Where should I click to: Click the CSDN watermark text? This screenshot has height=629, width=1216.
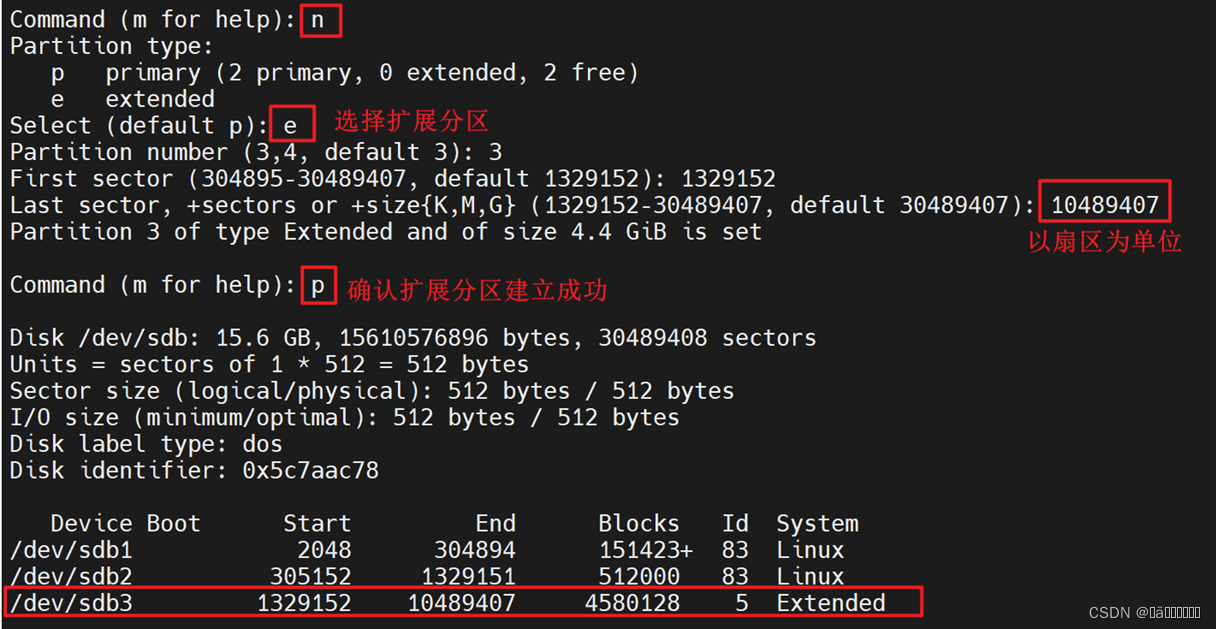pos(1144,613)
